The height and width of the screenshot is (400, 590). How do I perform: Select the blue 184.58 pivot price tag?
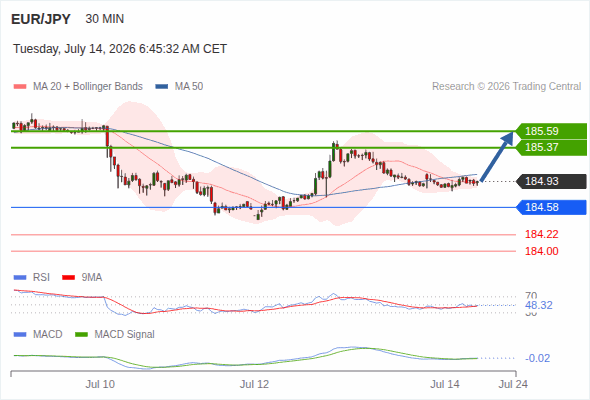point(551,207)
